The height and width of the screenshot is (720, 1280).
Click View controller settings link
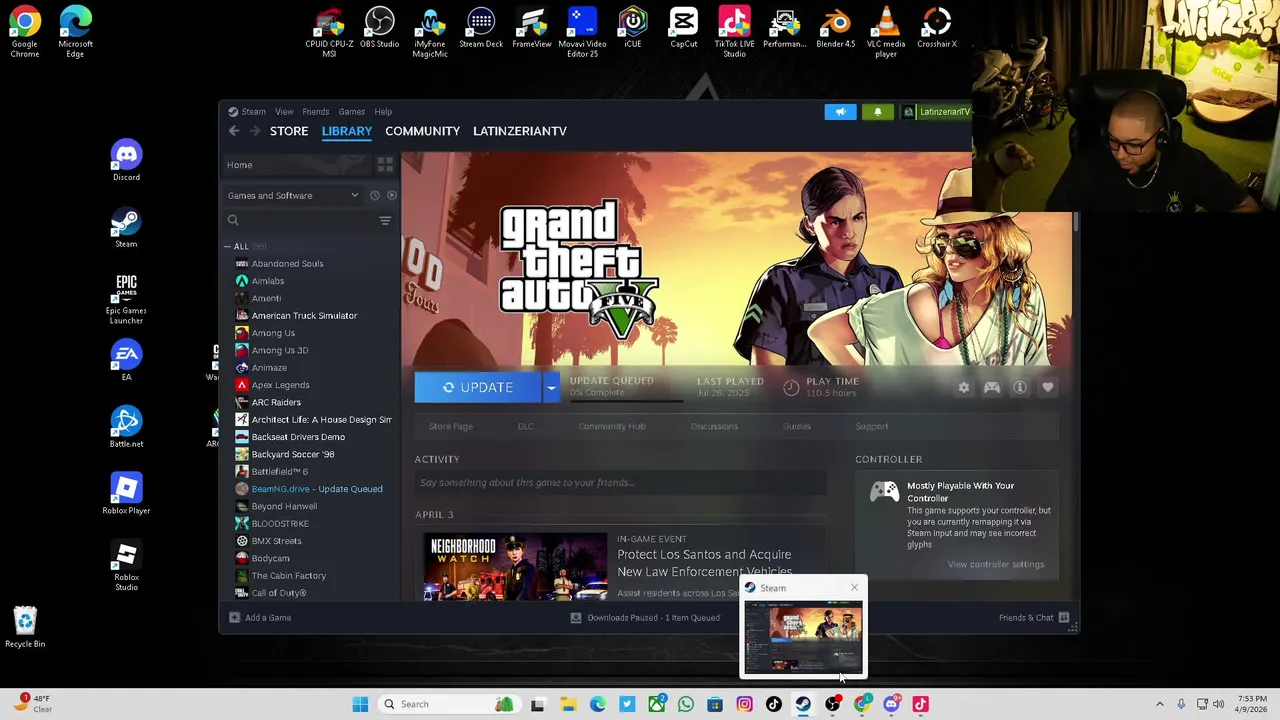point(996,564)
